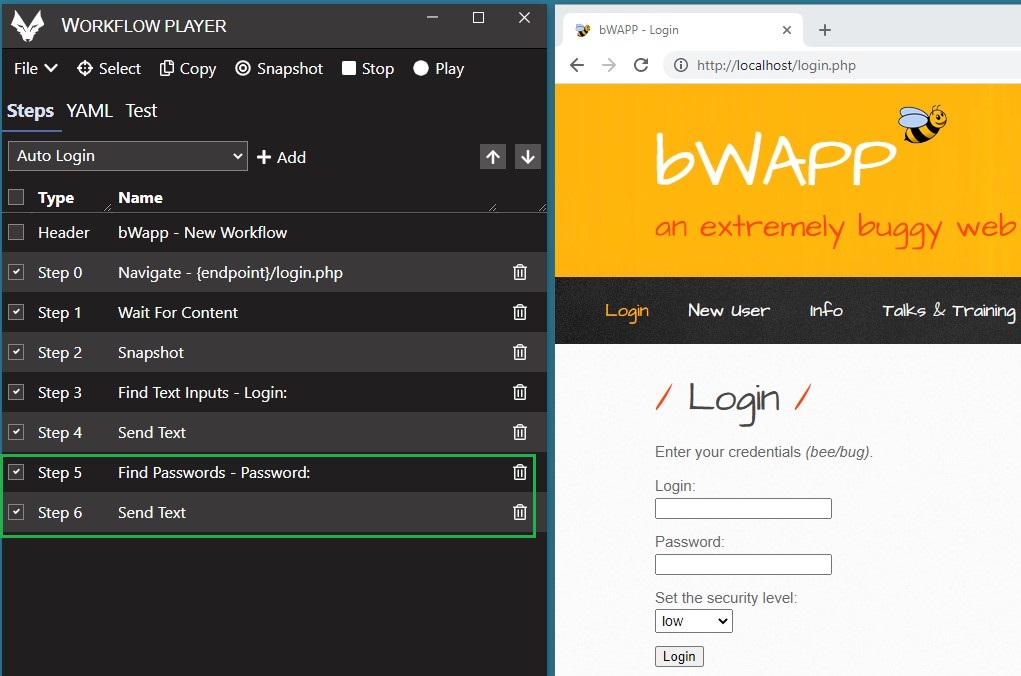
Task: Delete Step 0 Navigate with trash icon
Action: (520, 272)
